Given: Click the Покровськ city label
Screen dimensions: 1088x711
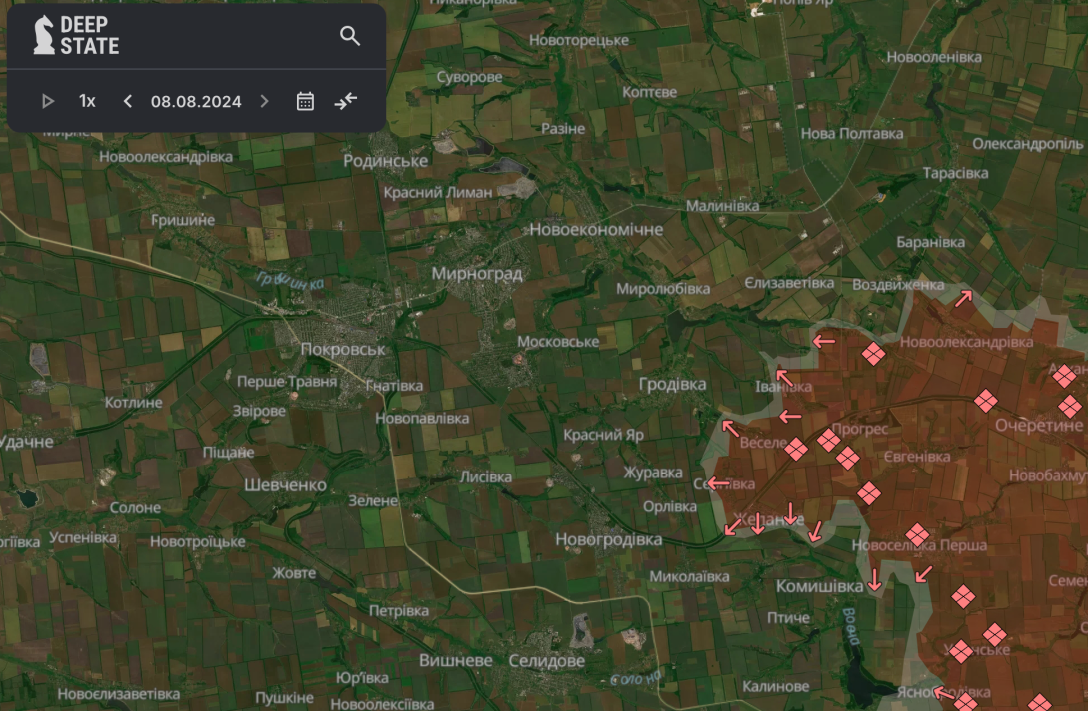Looking at the screenshot, I should (x=343, y=350).
